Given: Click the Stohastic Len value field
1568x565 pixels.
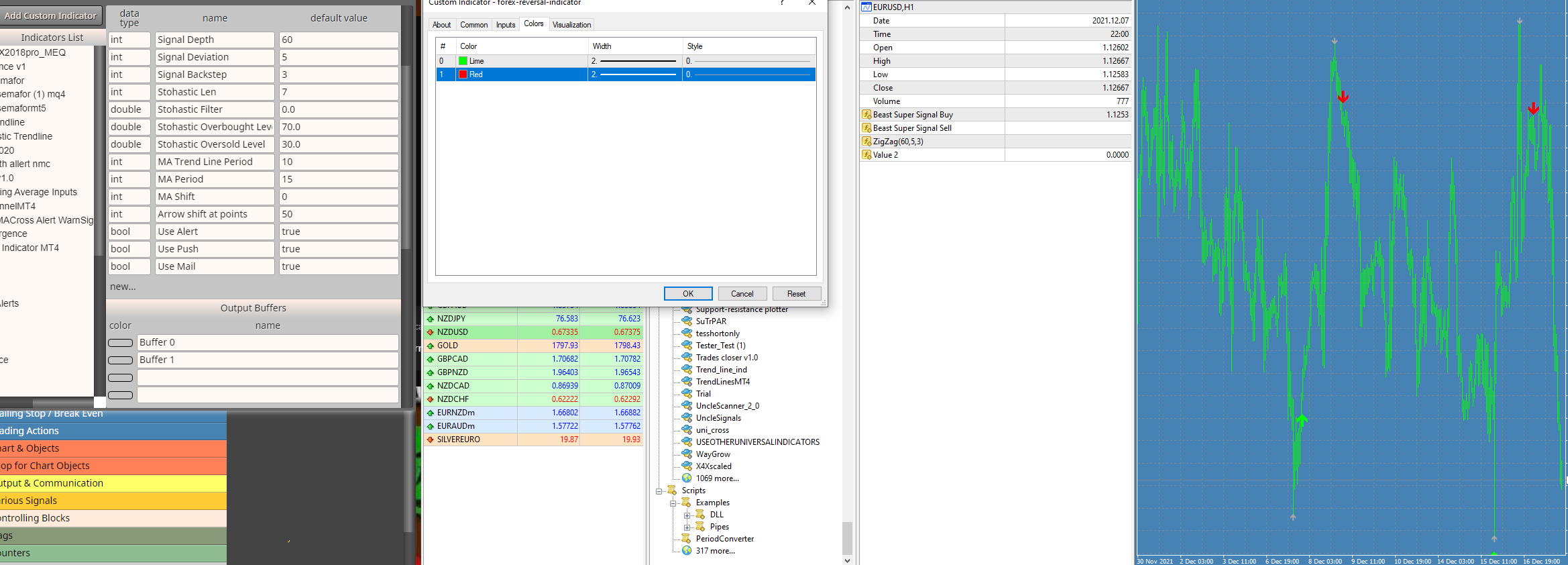Looking at the screenshot, I should 339,92.
